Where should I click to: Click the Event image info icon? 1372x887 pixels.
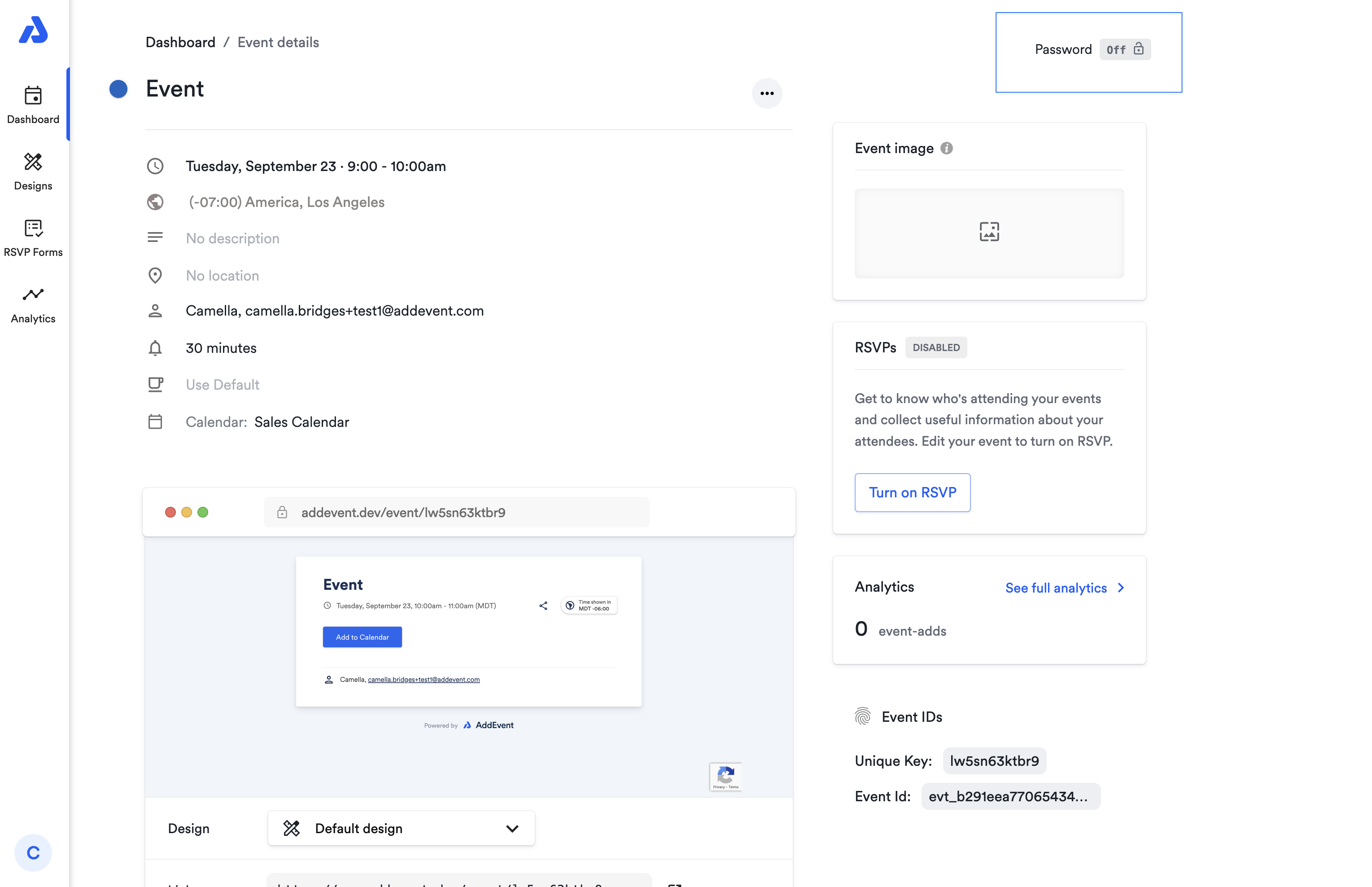946,149
